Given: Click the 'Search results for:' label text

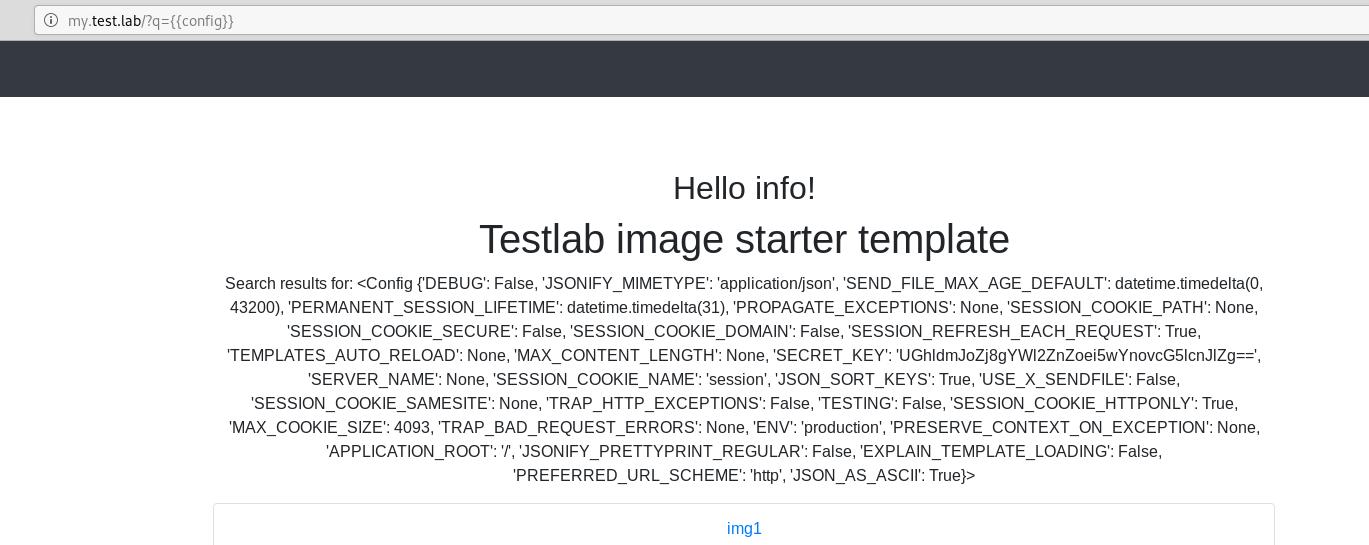Looking at the screenshot, I should point(288,284).
